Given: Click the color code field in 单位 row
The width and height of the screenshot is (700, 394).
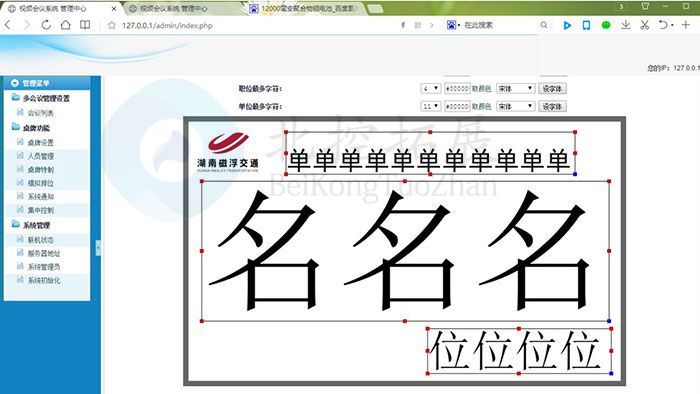Looking at the screenshot, I should (x=457, y=106).
